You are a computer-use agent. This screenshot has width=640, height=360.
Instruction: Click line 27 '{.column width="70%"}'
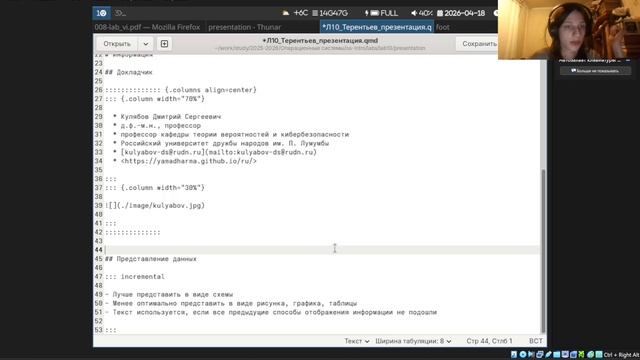[x=155, y=99]
